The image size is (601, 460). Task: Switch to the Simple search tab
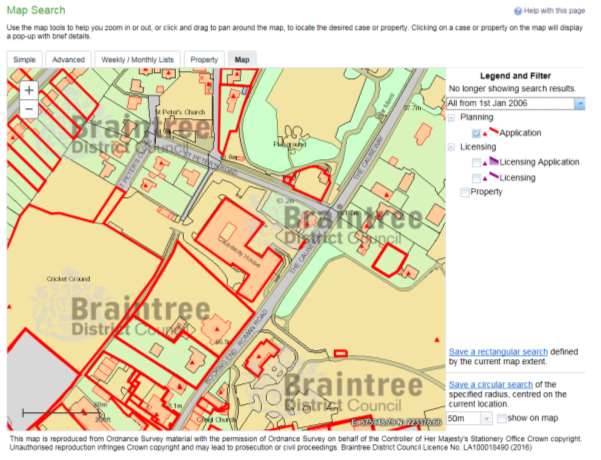coord(25,59)
